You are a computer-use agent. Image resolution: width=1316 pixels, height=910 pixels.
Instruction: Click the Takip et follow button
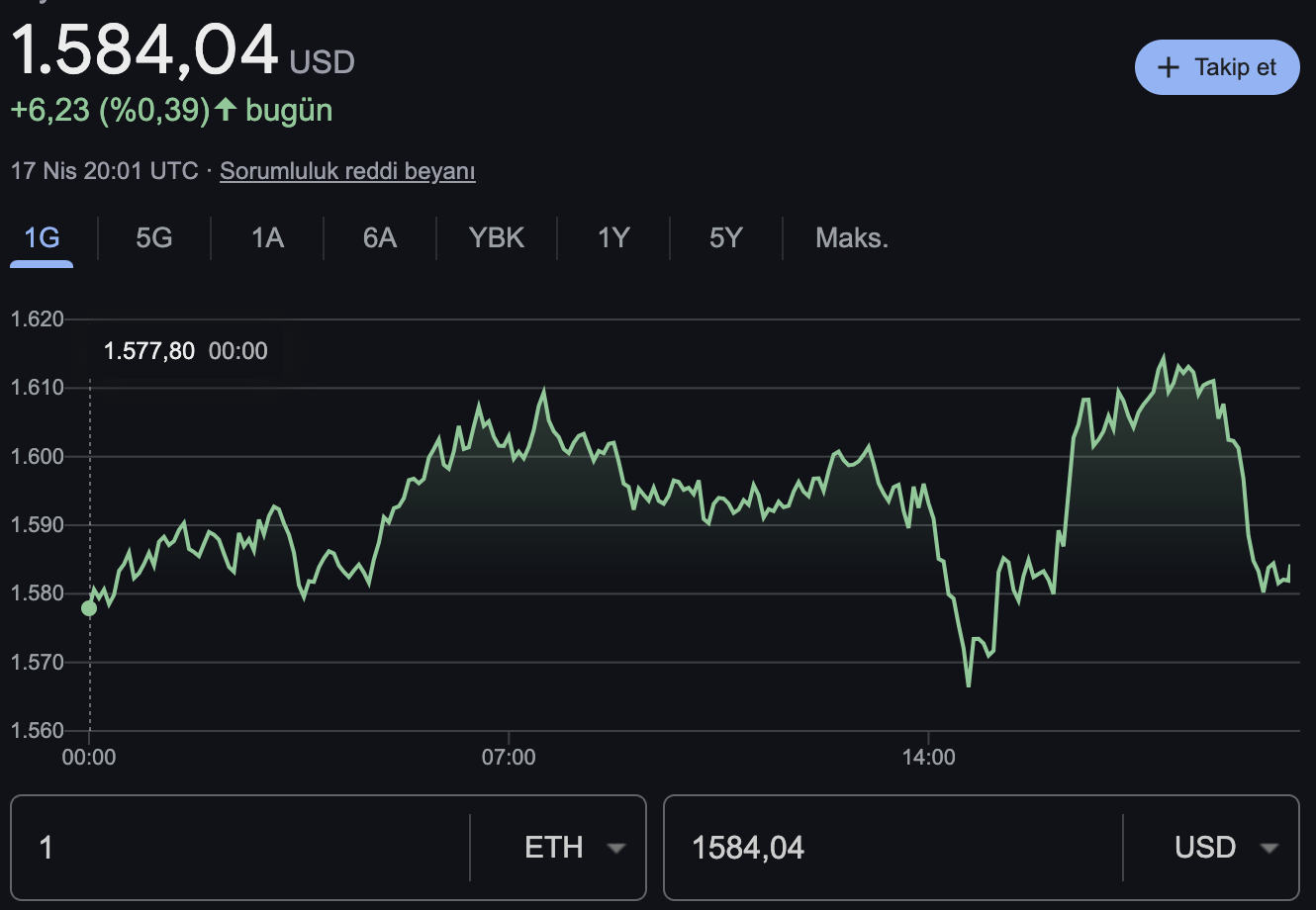(x=1217, y=67)
